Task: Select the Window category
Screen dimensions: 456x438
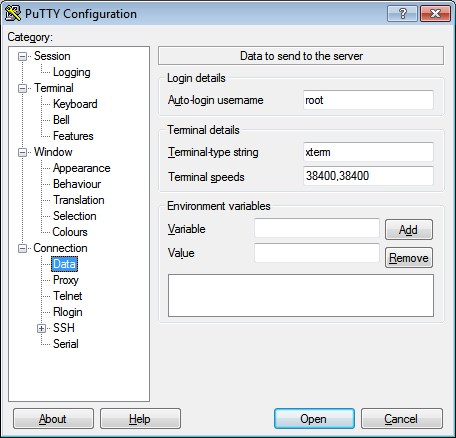Action: click(x=53, y=152)
